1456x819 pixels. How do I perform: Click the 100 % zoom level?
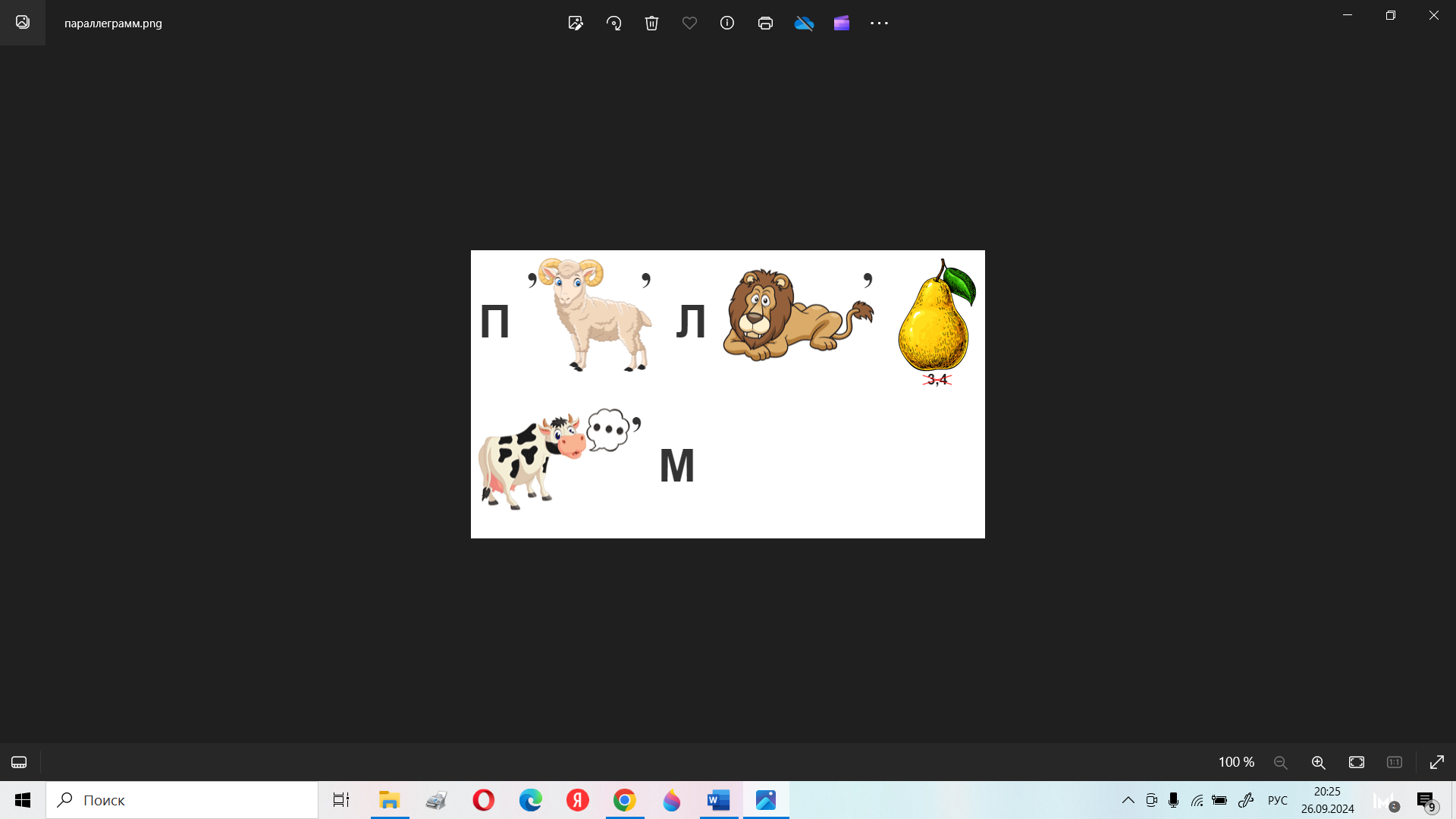coord(1236,762)
